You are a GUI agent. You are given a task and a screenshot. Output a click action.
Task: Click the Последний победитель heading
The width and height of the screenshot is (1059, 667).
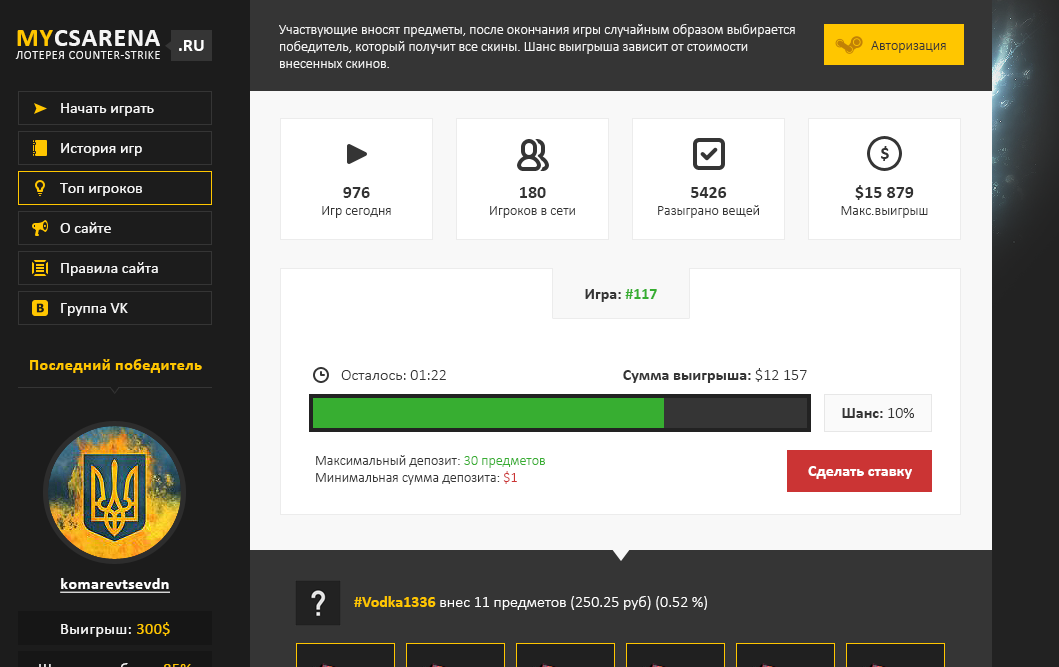coord(115,365)
